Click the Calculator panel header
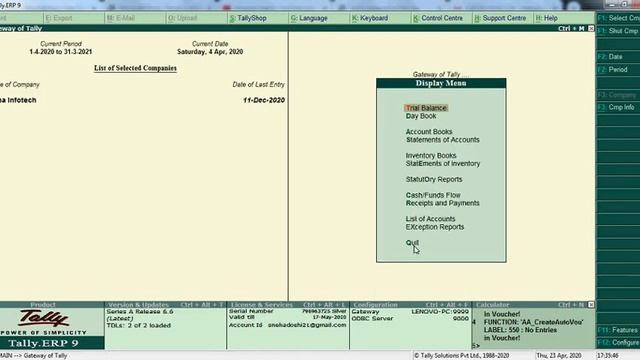Viewport: 640px width, 360px height. tap(529, 304)
